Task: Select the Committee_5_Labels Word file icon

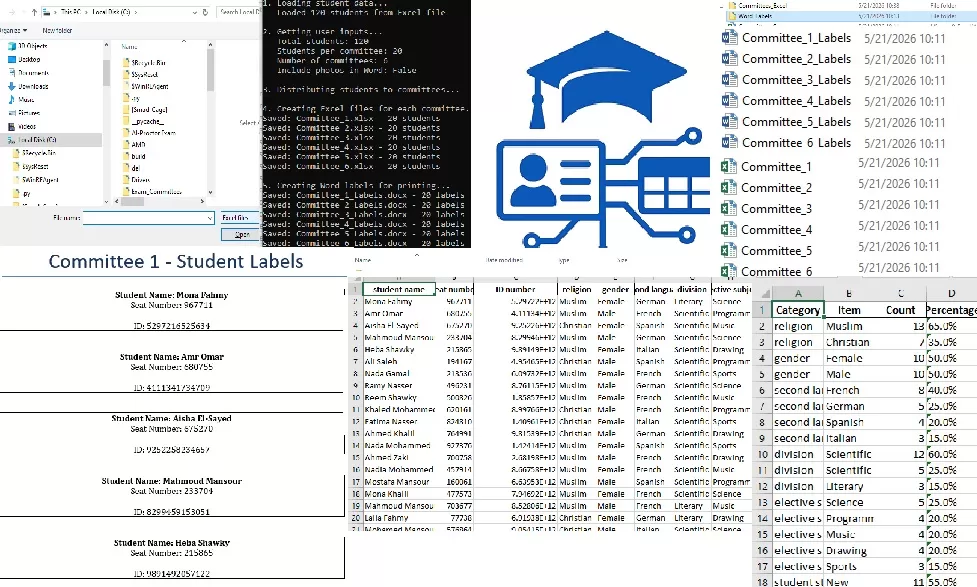Action: [729, 122]
